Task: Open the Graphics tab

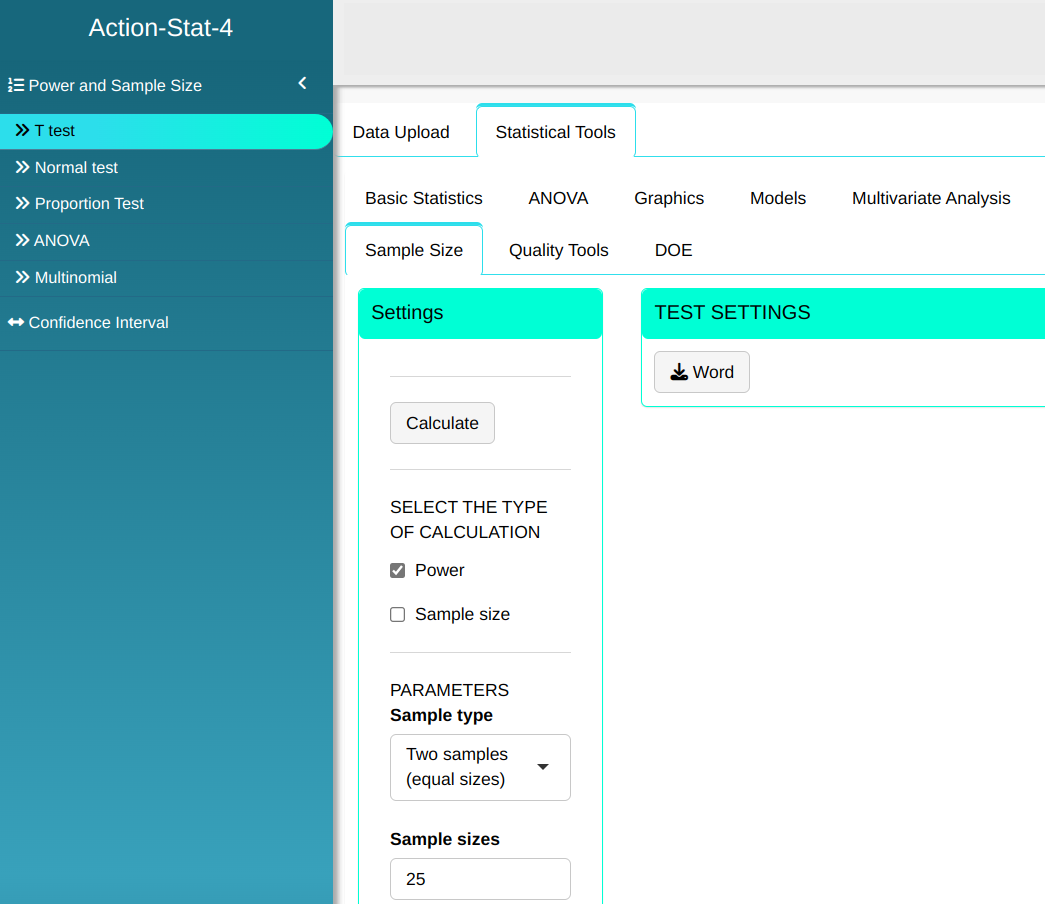Action: (x=668, y=198)
